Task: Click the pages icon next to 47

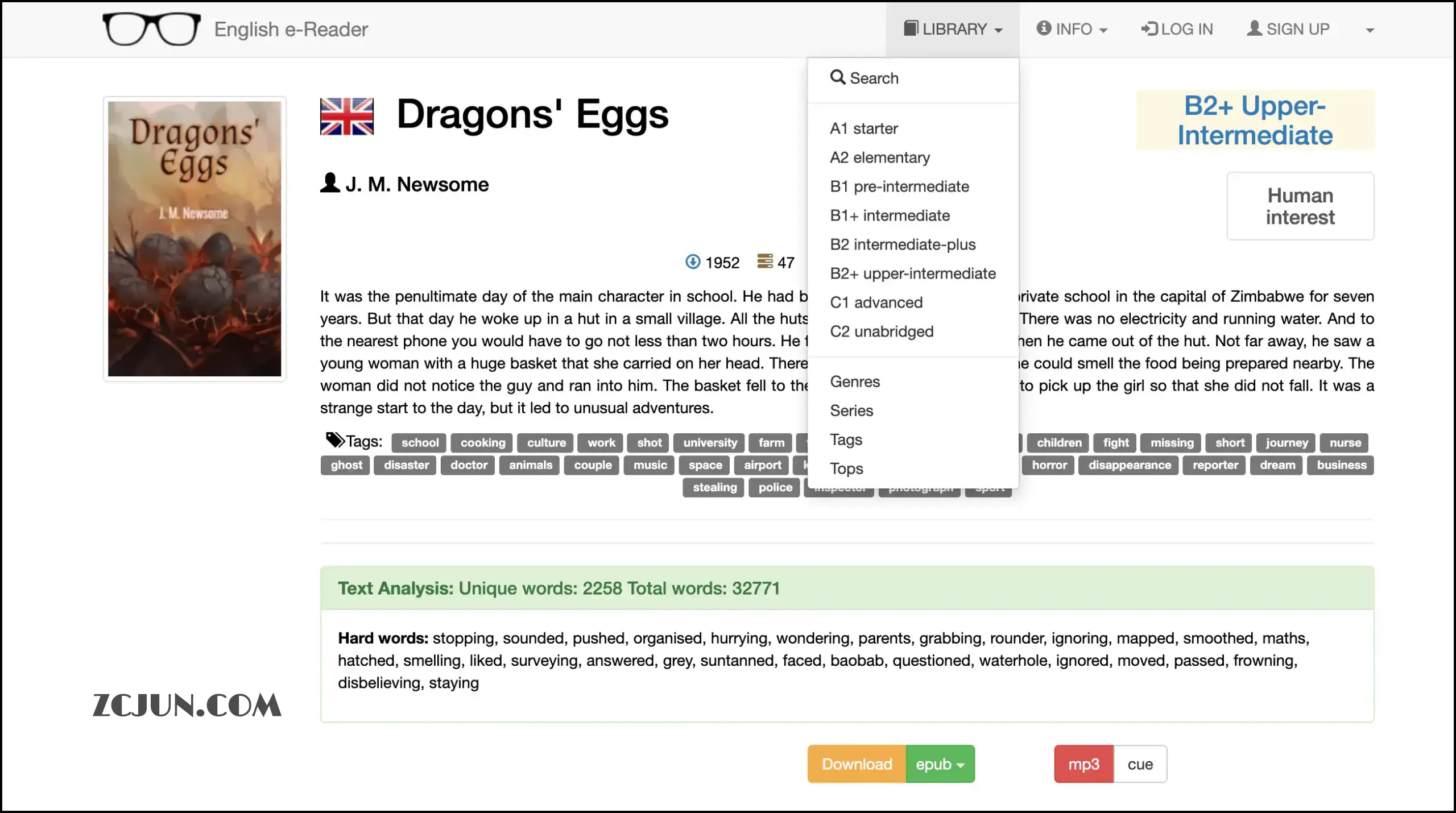Action: point(765,262)
